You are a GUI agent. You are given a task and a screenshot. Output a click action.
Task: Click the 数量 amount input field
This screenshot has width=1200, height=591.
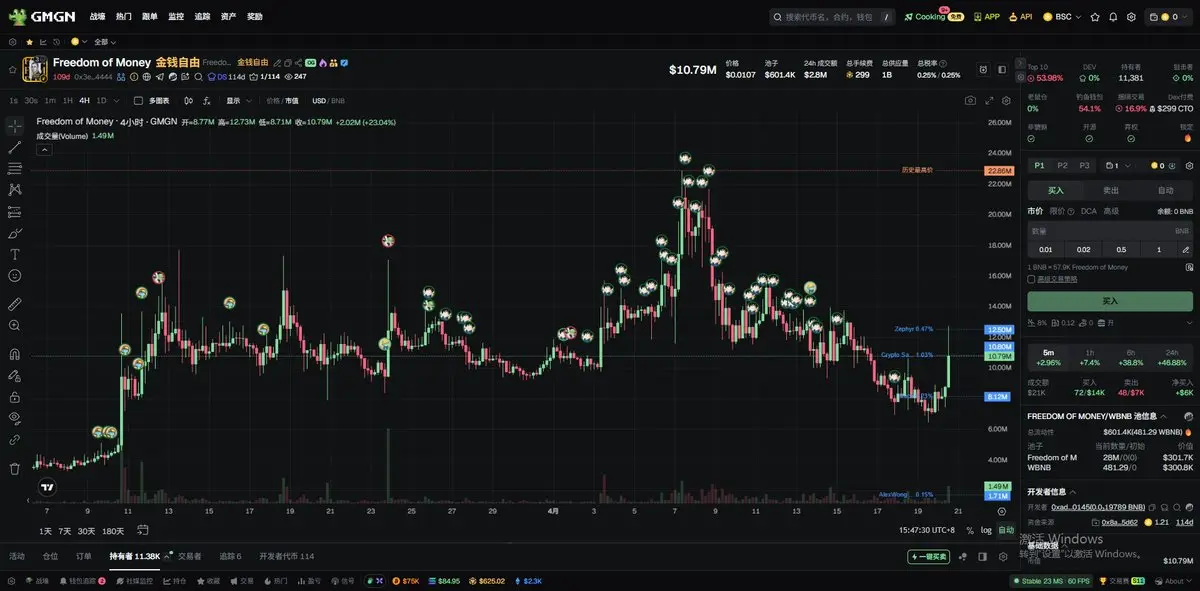point(1110,231)
